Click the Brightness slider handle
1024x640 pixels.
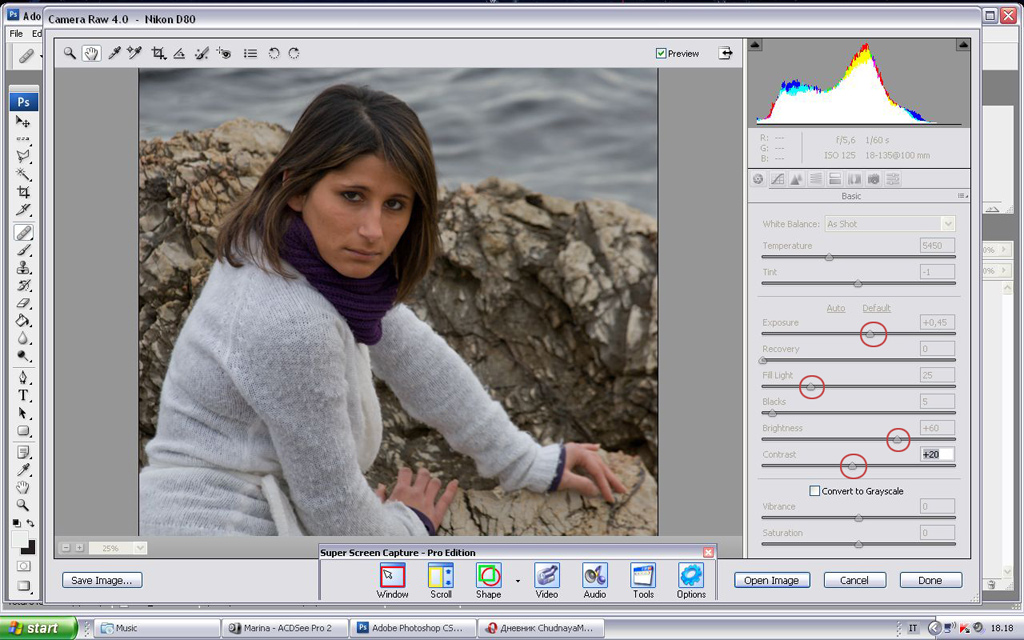pyautogui.click(x=897, y=440)
